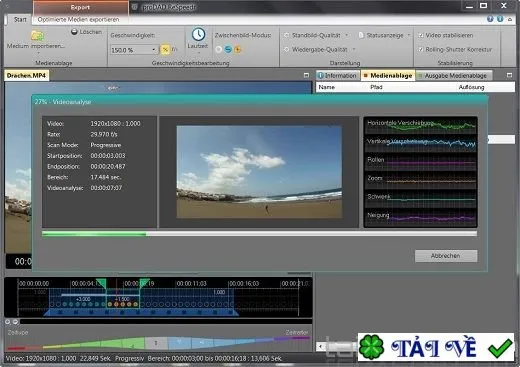520x367 pixels.
Task: Open the Export tab
Action: click(x=80, y=7)
